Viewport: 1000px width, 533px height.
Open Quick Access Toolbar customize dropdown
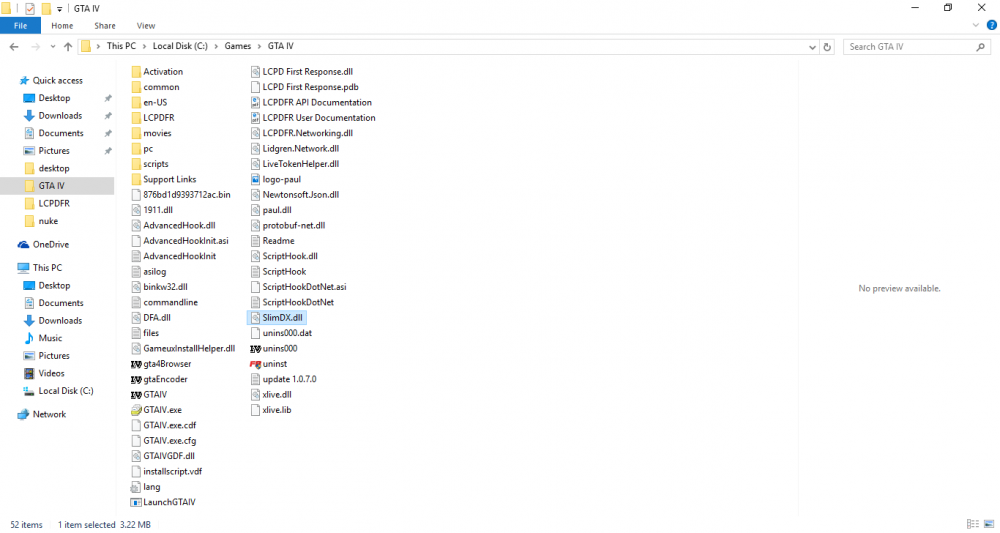tap(59, 9)
